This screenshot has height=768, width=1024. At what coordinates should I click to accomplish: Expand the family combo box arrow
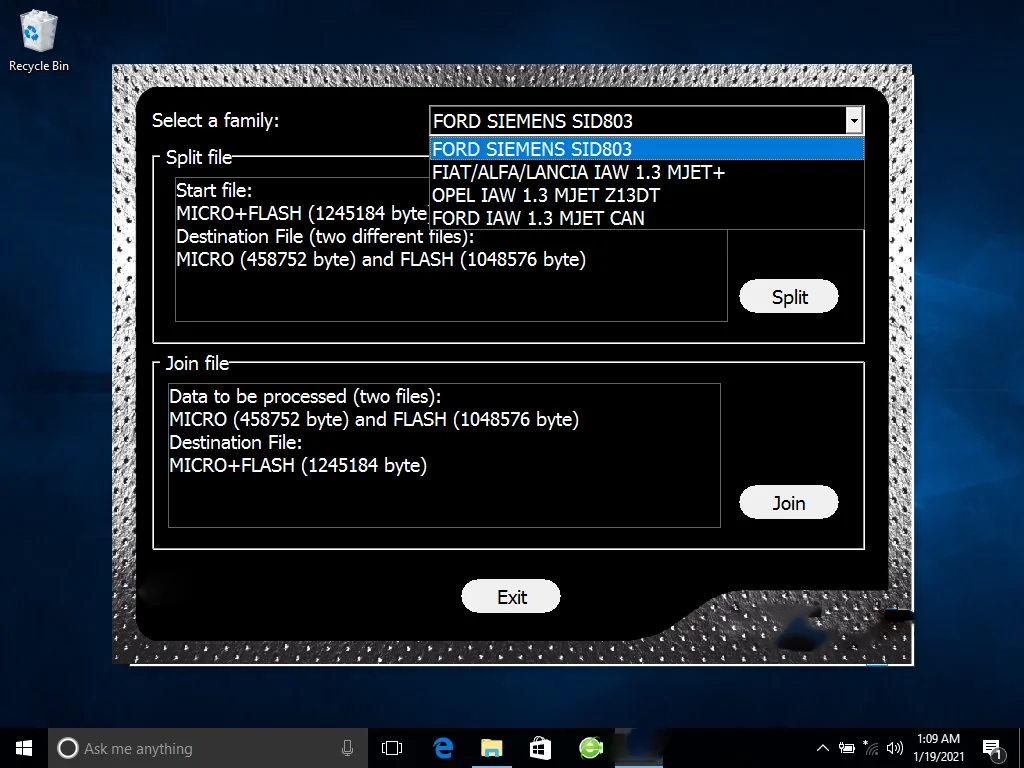click(x=854, y=121)
